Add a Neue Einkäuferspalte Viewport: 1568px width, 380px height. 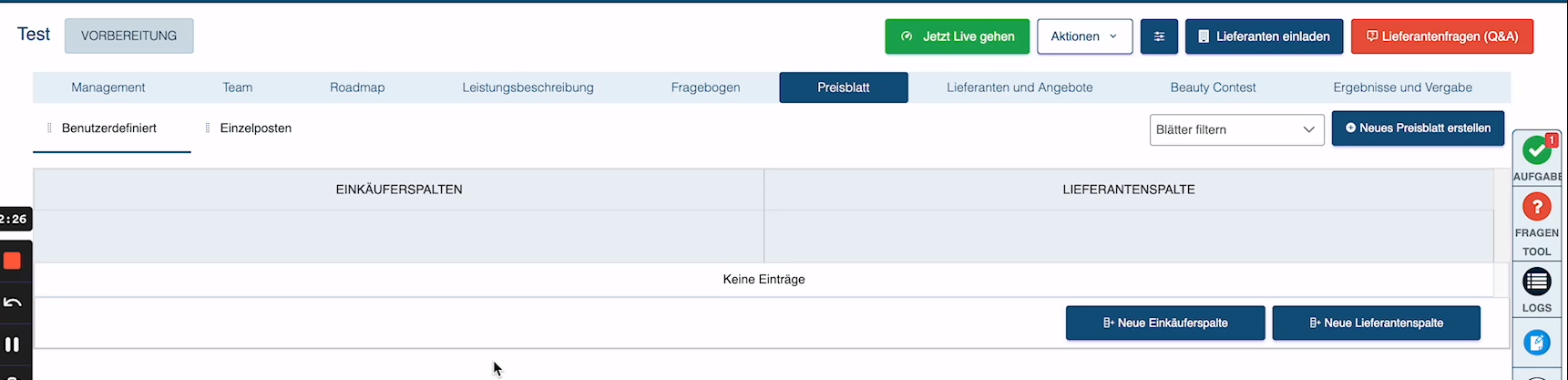click(1164, 323)
